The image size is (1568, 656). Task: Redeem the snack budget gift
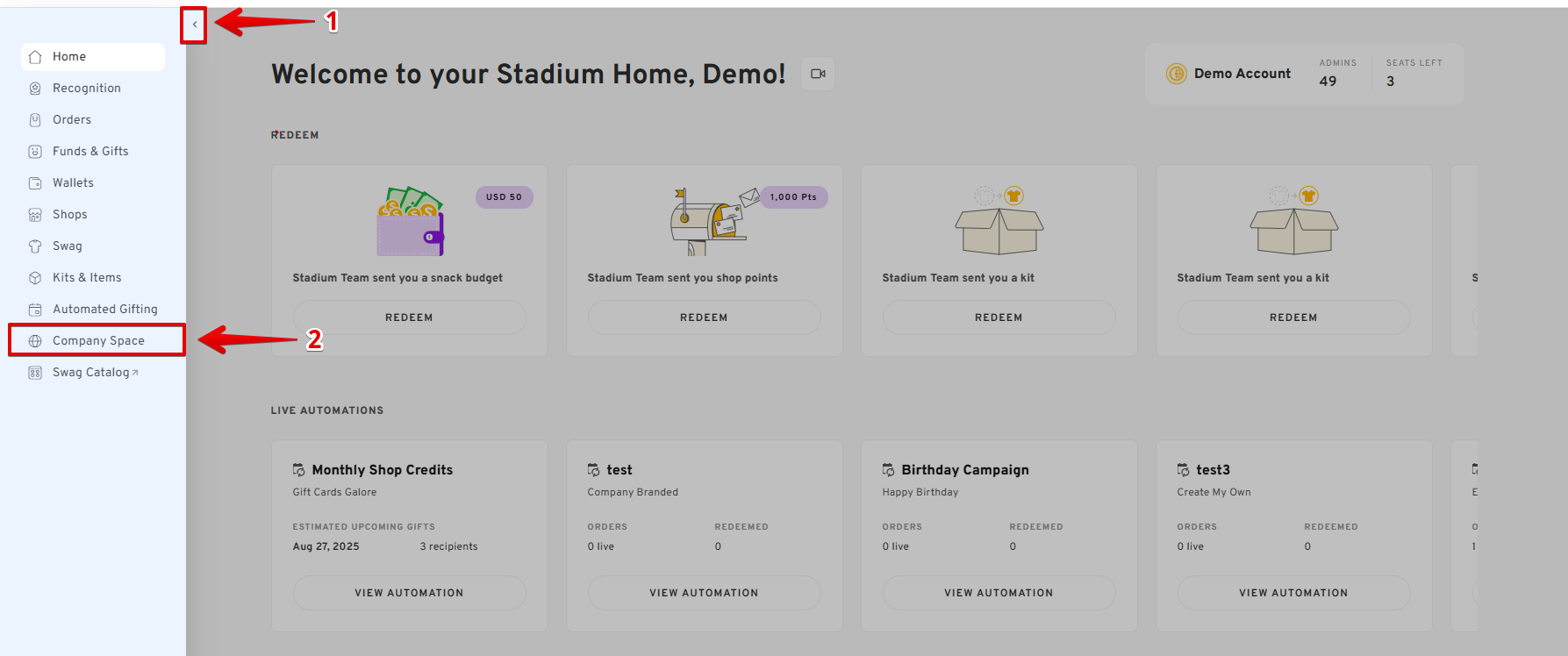[409, 317]
